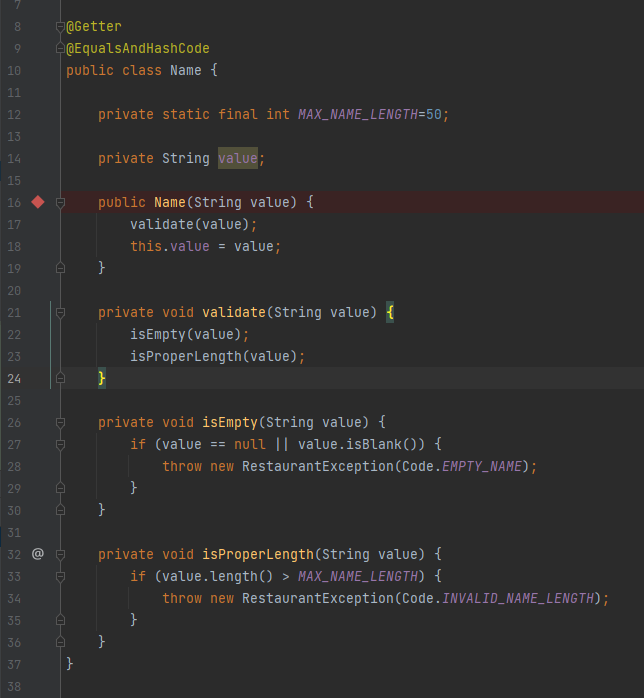Collapse the @Getter annotation fold marker

tap(61, 27)
